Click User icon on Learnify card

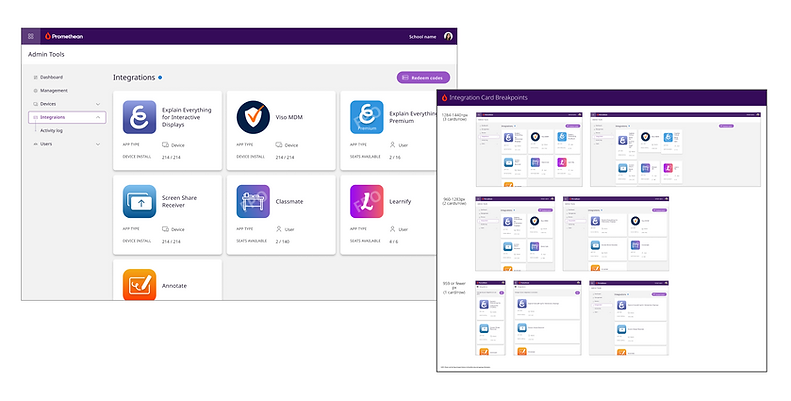click(x=392, y=229)
